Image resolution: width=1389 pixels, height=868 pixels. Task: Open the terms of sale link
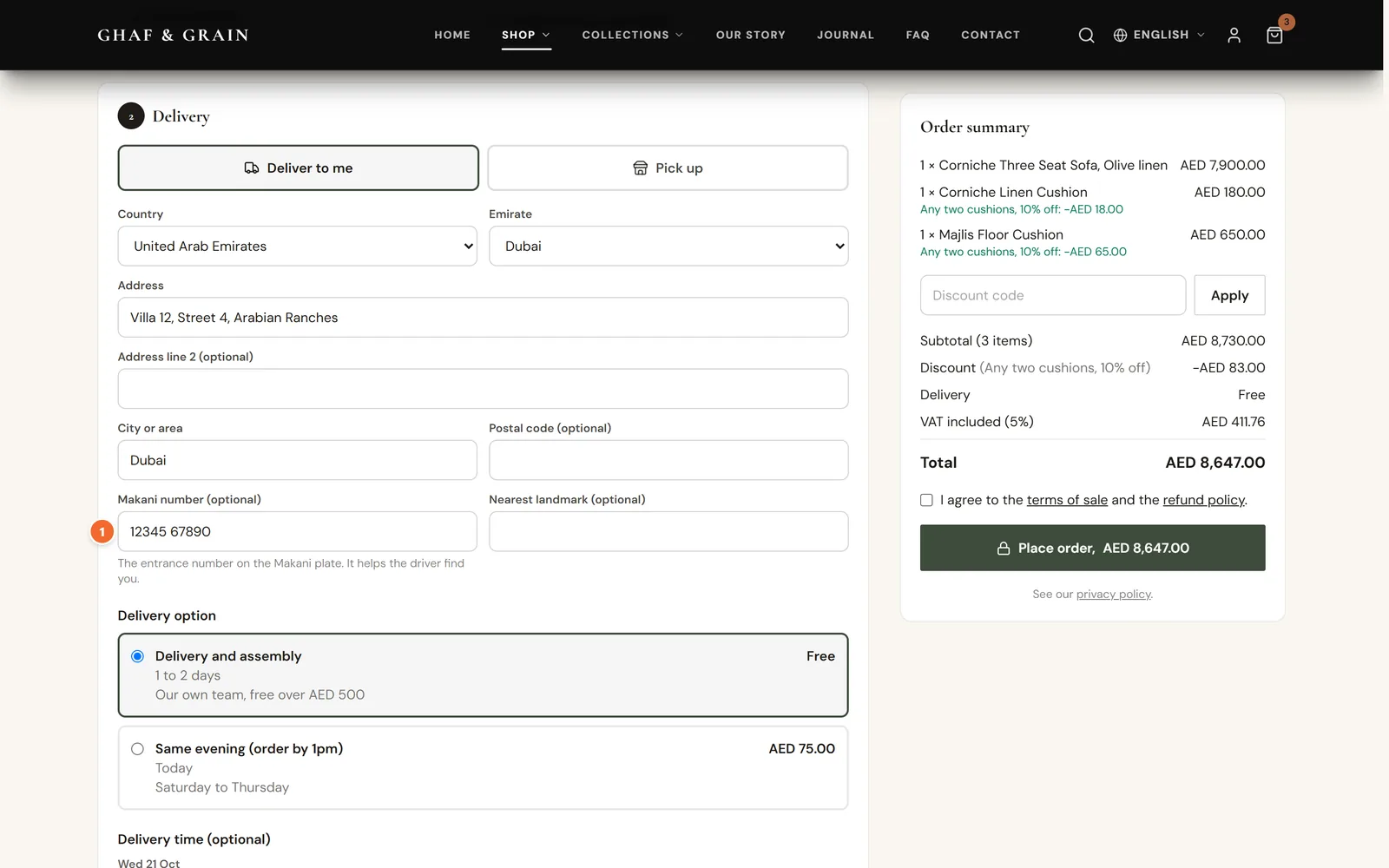tap(1067, 500)
